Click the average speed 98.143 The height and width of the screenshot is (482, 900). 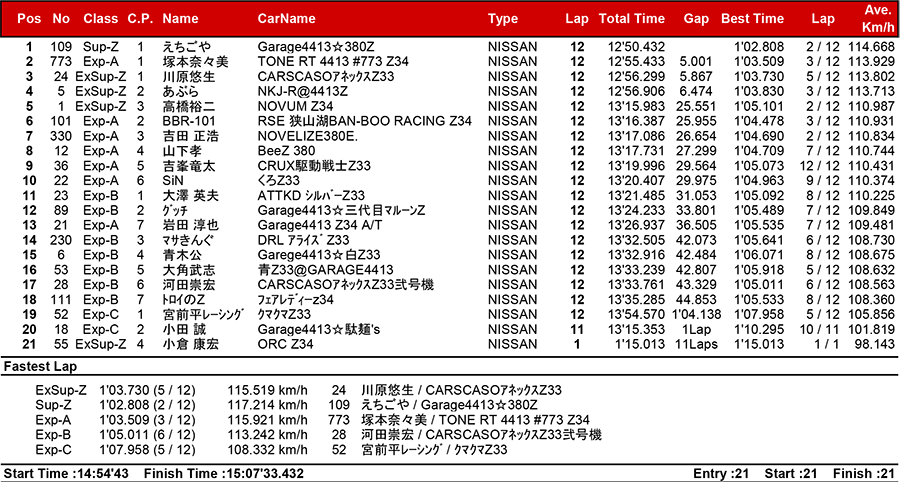click(874, 345)
